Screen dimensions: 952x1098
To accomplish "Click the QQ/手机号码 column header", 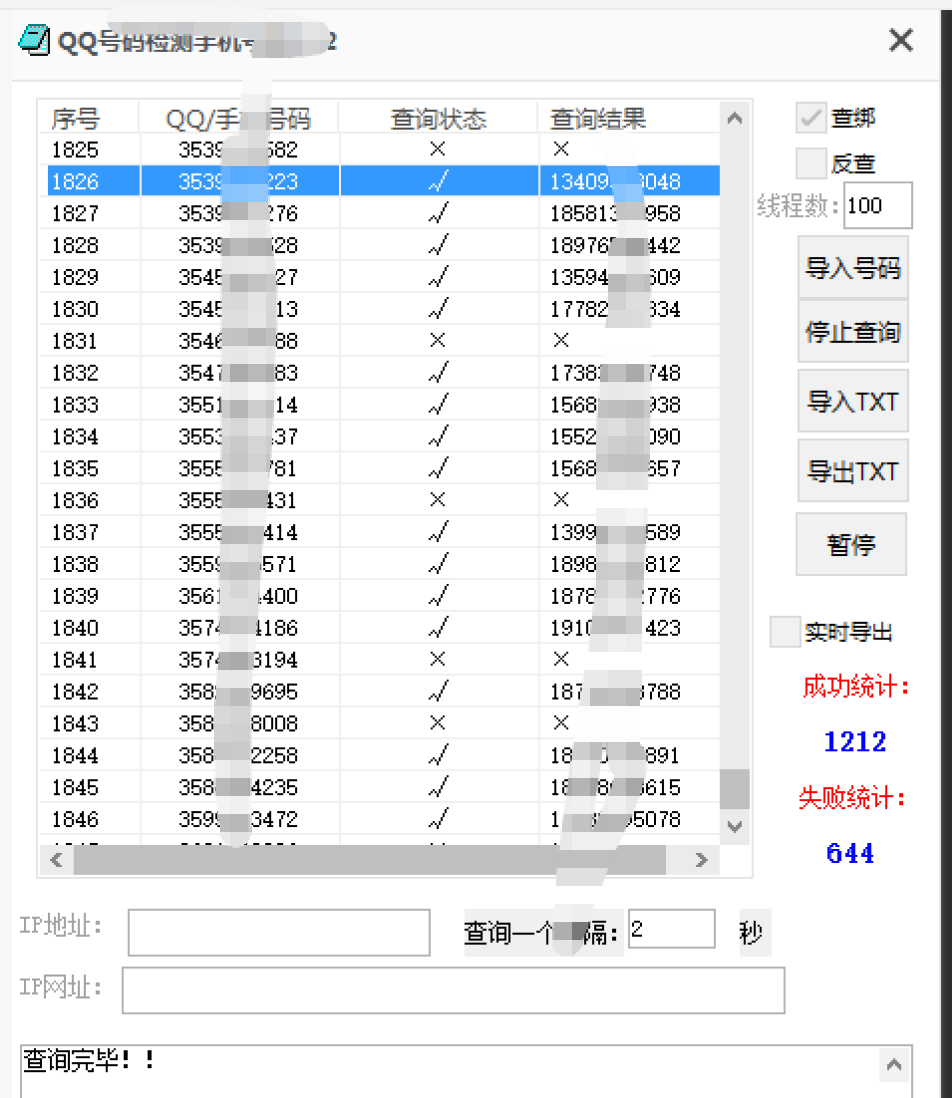I will tap(239, 118).
